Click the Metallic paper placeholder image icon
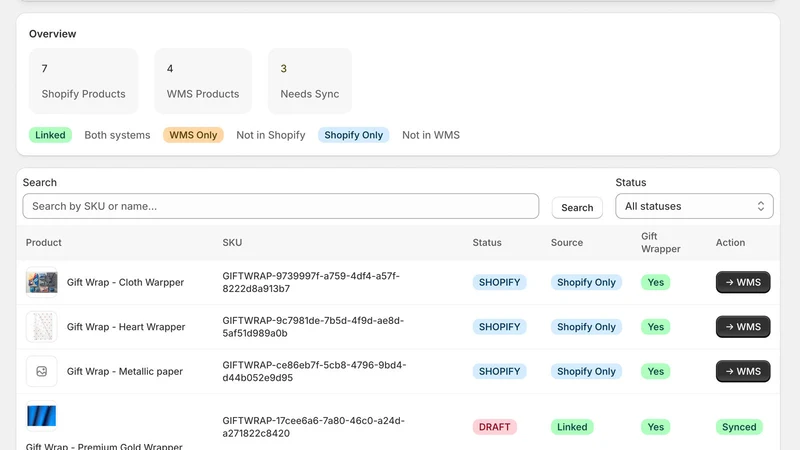 [x=42, y=371]
